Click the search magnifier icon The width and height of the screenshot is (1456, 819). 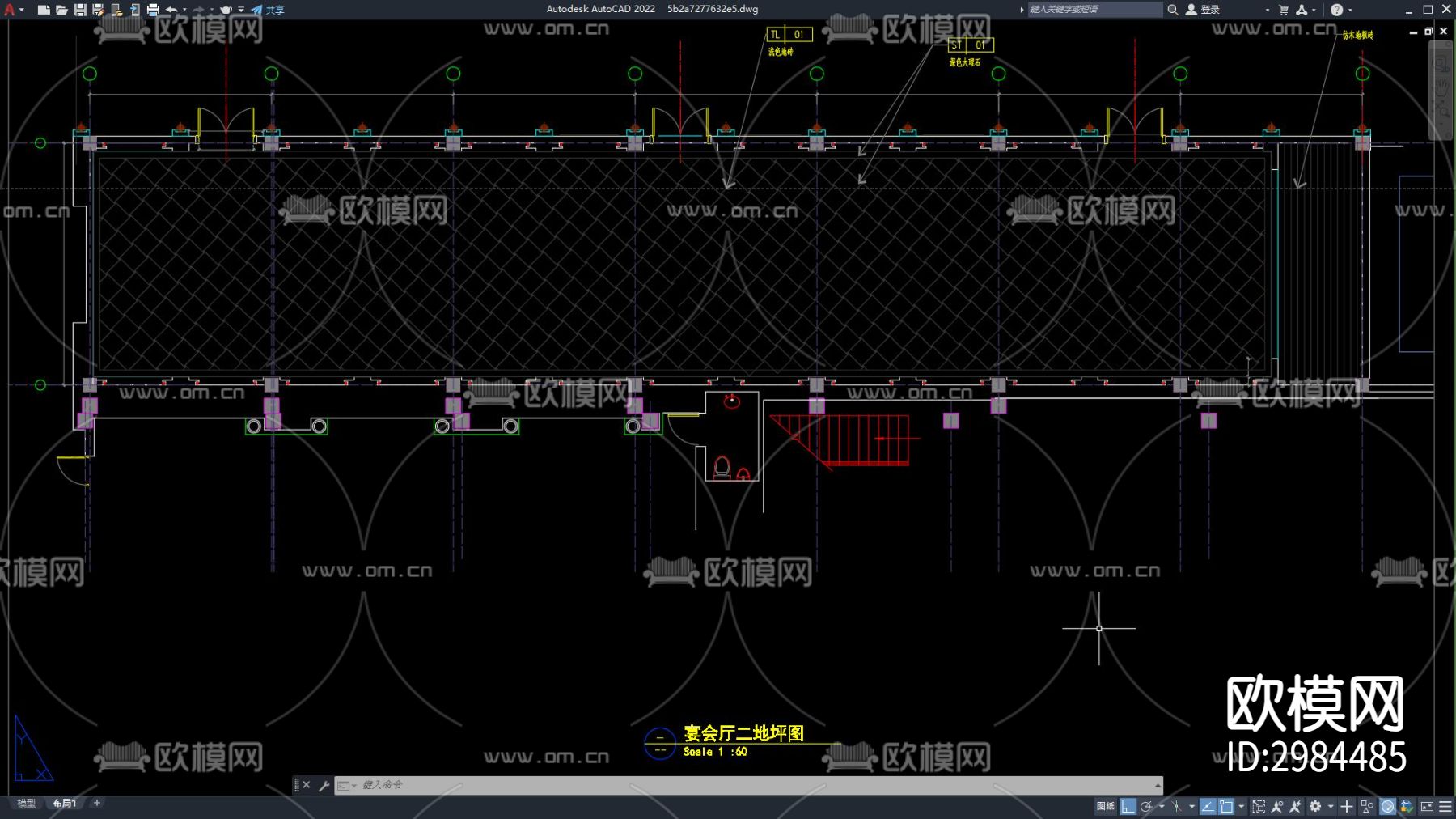click(1172, 10)
